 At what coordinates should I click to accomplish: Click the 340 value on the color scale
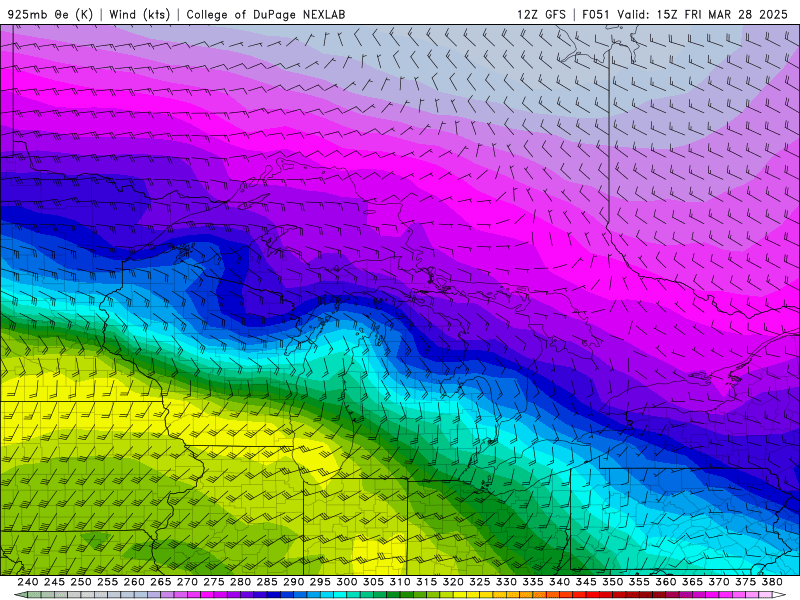559,582
